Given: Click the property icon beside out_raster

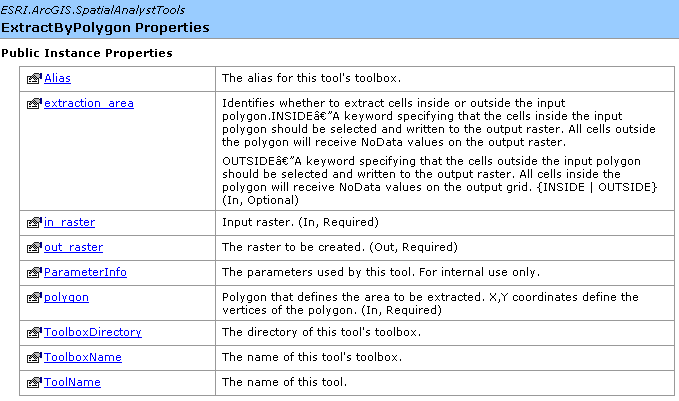Looking at the screenshot, I should pyautogui.click(x=34, y=247).
